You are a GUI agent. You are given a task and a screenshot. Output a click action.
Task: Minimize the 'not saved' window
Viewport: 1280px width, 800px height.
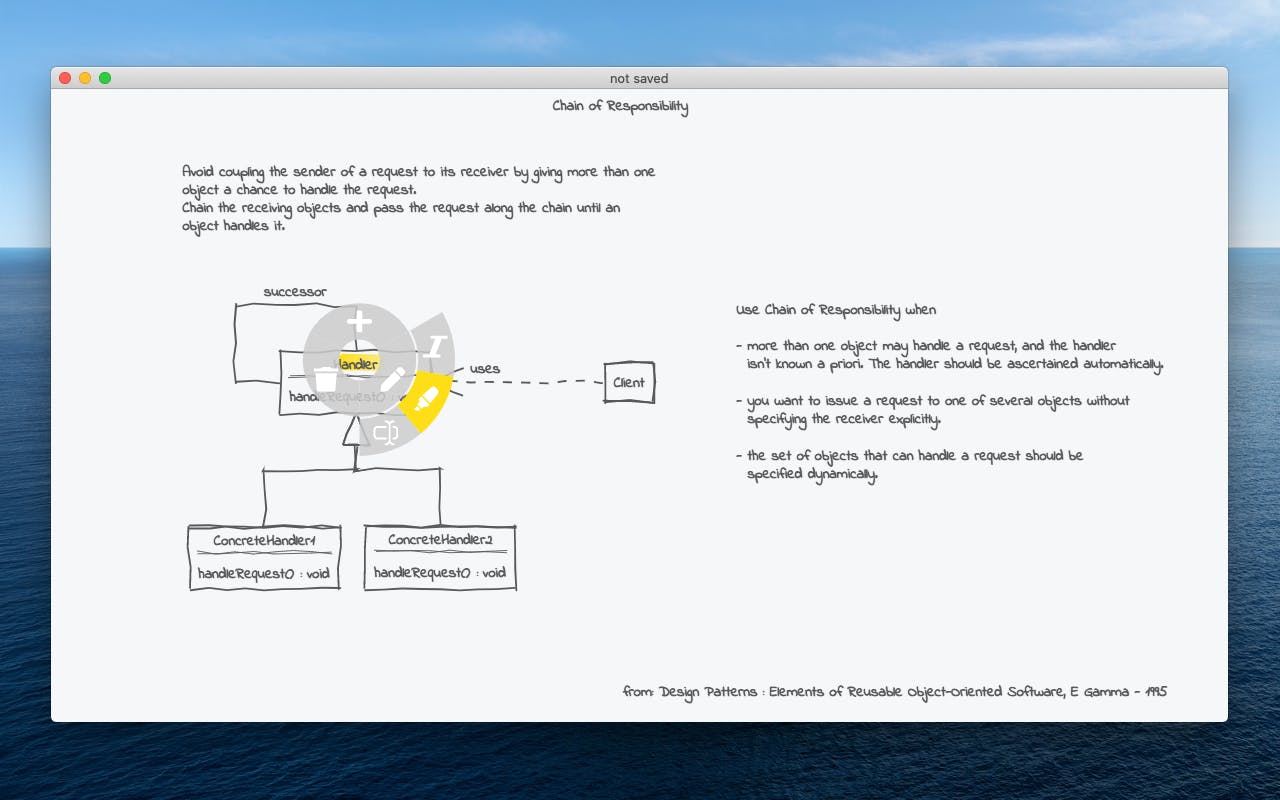pos(85,78)
